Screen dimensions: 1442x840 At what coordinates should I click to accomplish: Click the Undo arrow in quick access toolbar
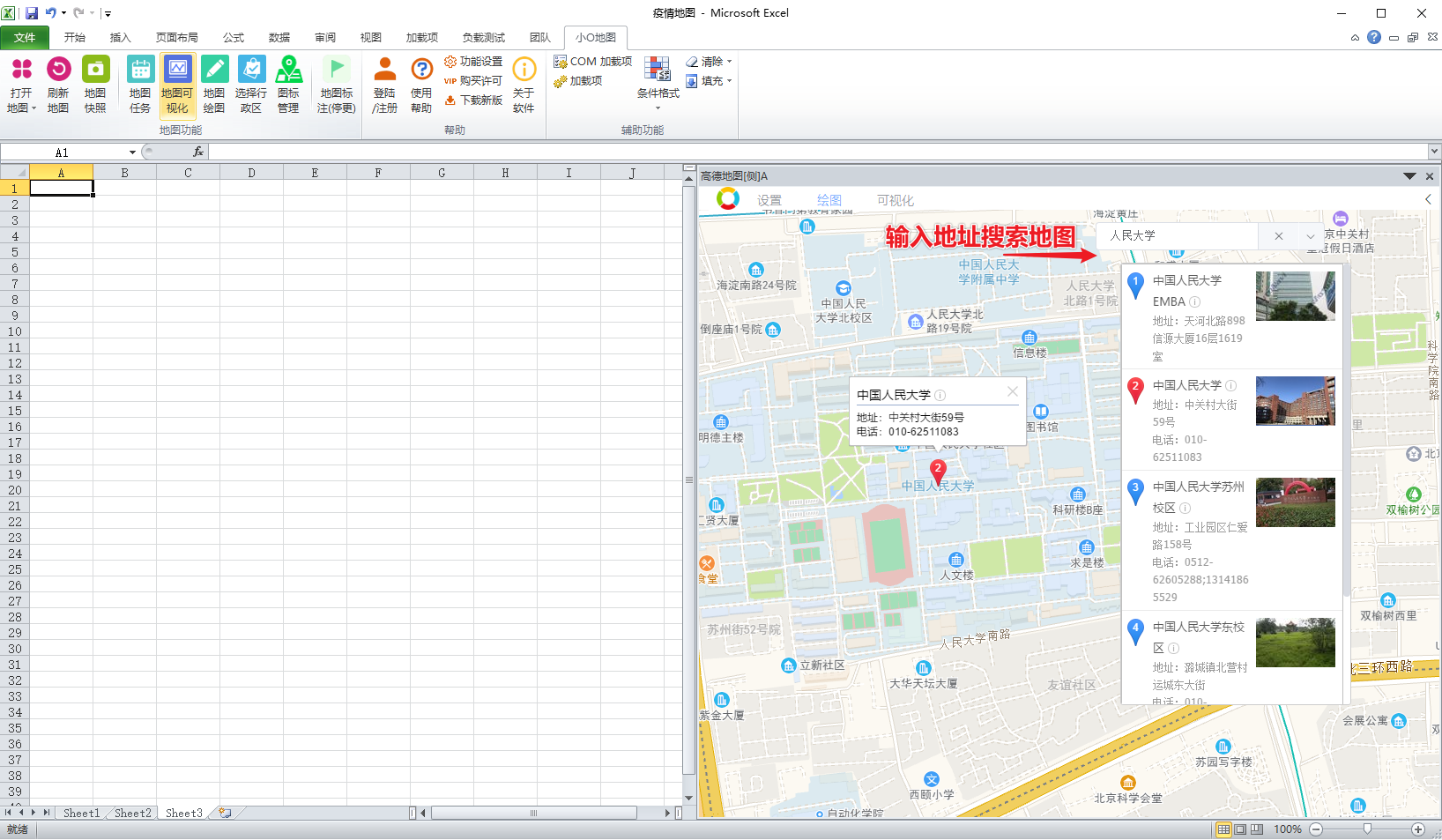(51, 13)
